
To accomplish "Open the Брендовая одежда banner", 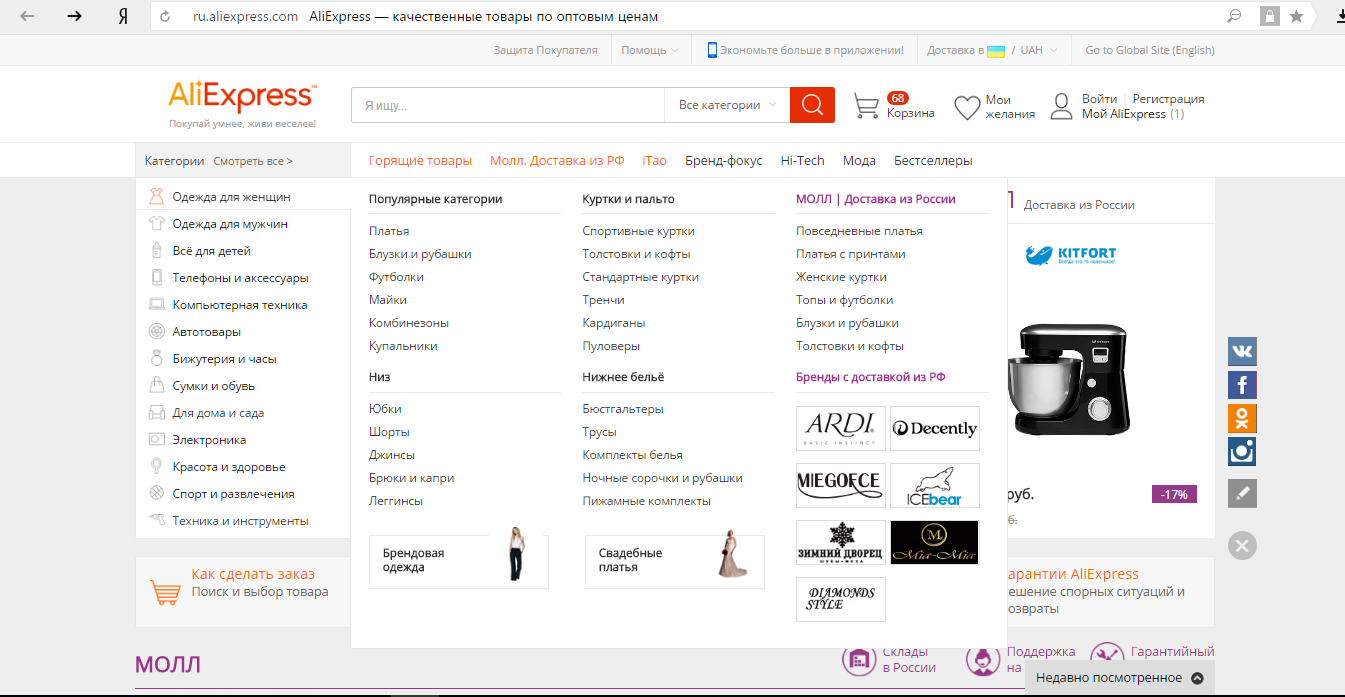I will (459, 561).
